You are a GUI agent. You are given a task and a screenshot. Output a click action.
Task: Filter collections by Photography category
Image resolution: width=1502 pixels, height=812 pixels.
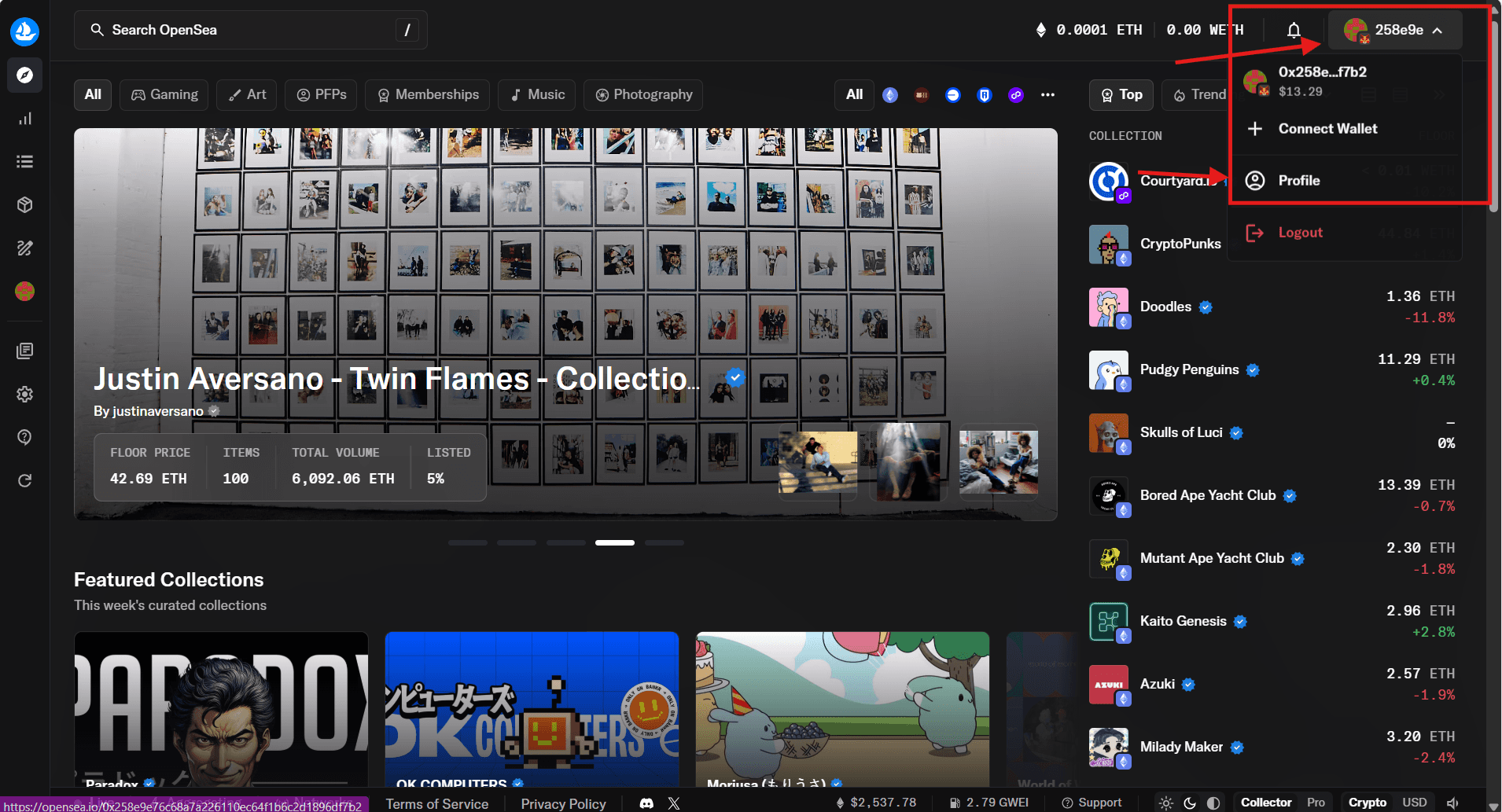tap(643, 95)
